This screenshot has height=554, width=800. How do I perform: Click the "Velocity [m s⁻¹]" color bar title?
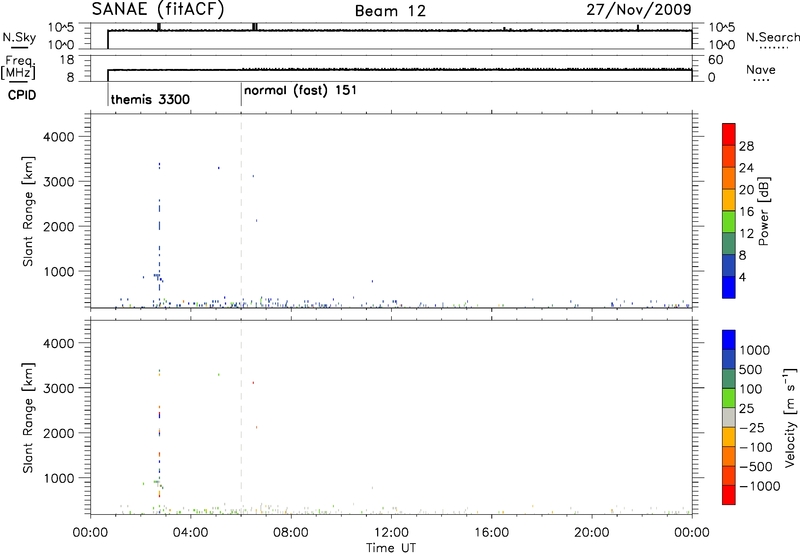tap(790, 417)
